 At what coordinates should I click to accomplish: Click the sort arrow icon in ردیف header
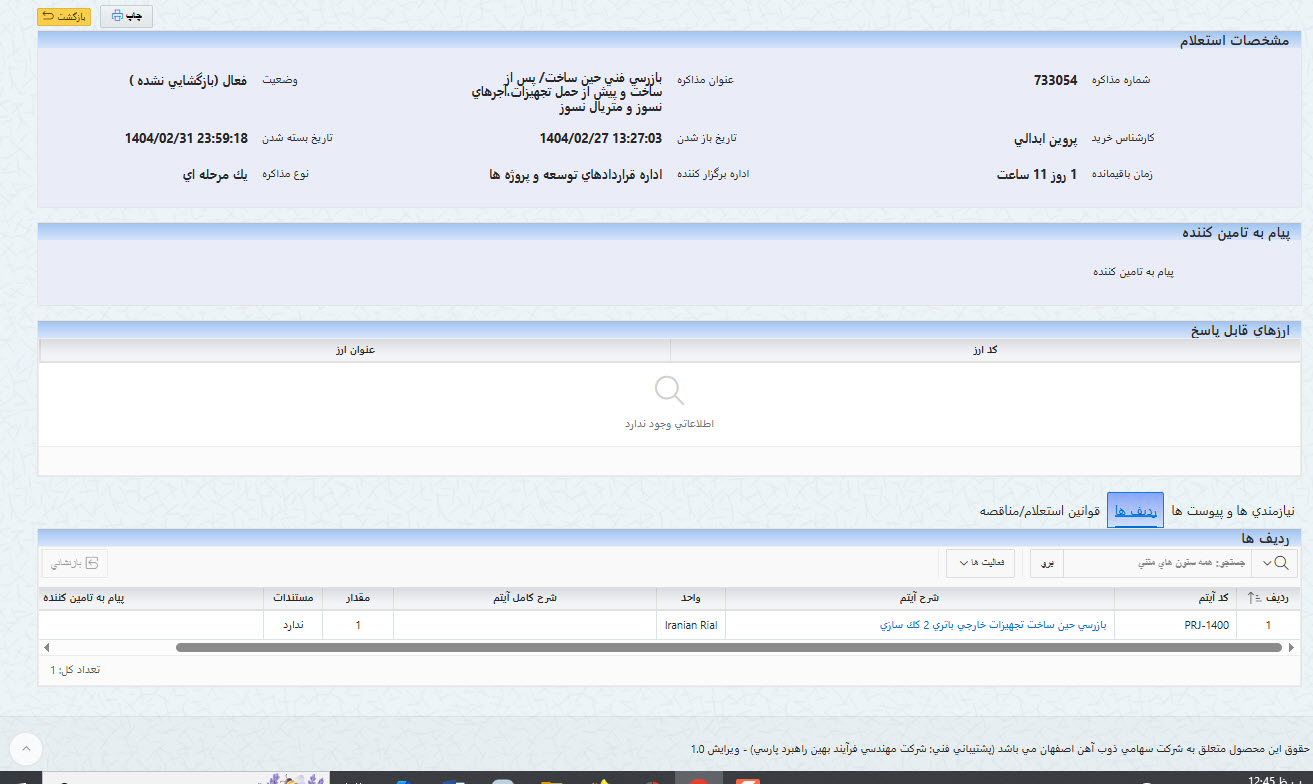coord(1255,598)
